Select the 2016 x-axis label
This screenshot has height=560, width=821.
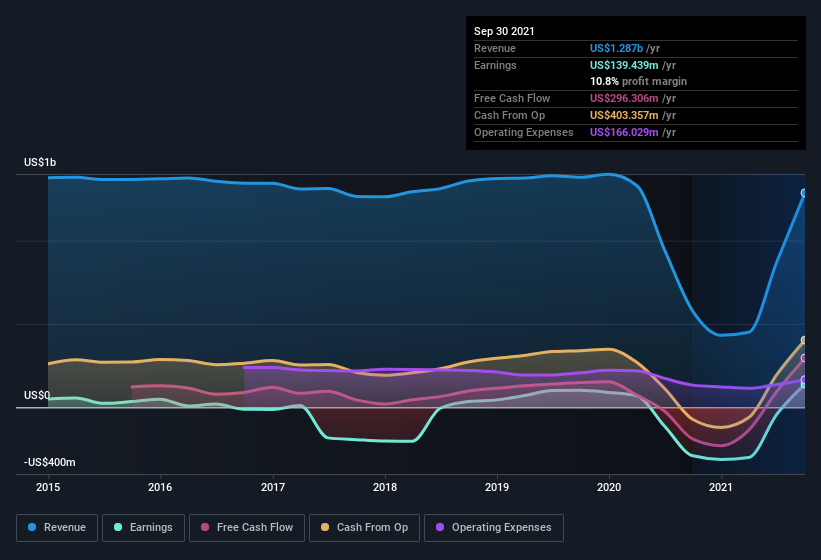coord(160,487)
